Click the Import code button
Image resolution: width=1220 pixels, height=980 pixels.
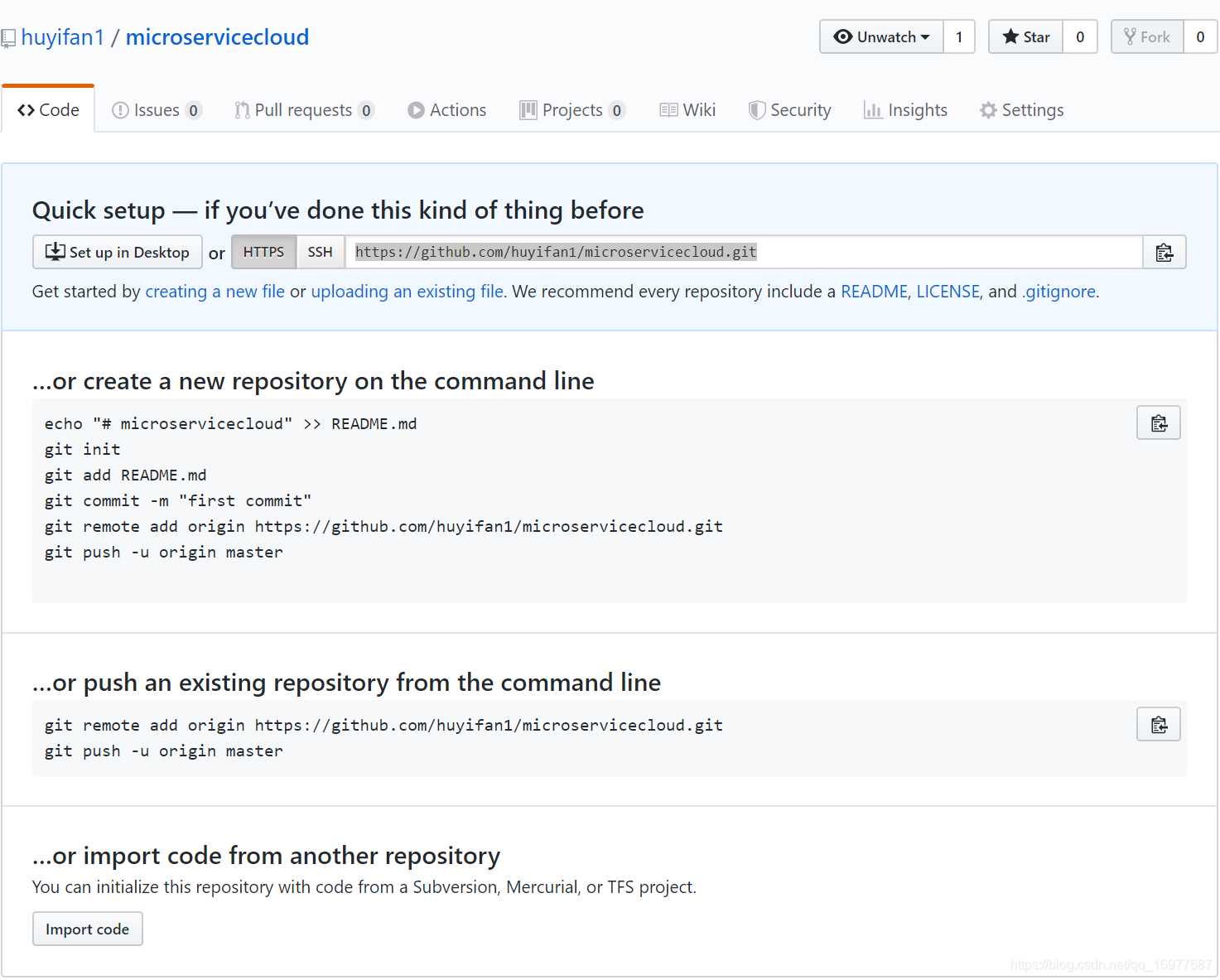point(88,929)
